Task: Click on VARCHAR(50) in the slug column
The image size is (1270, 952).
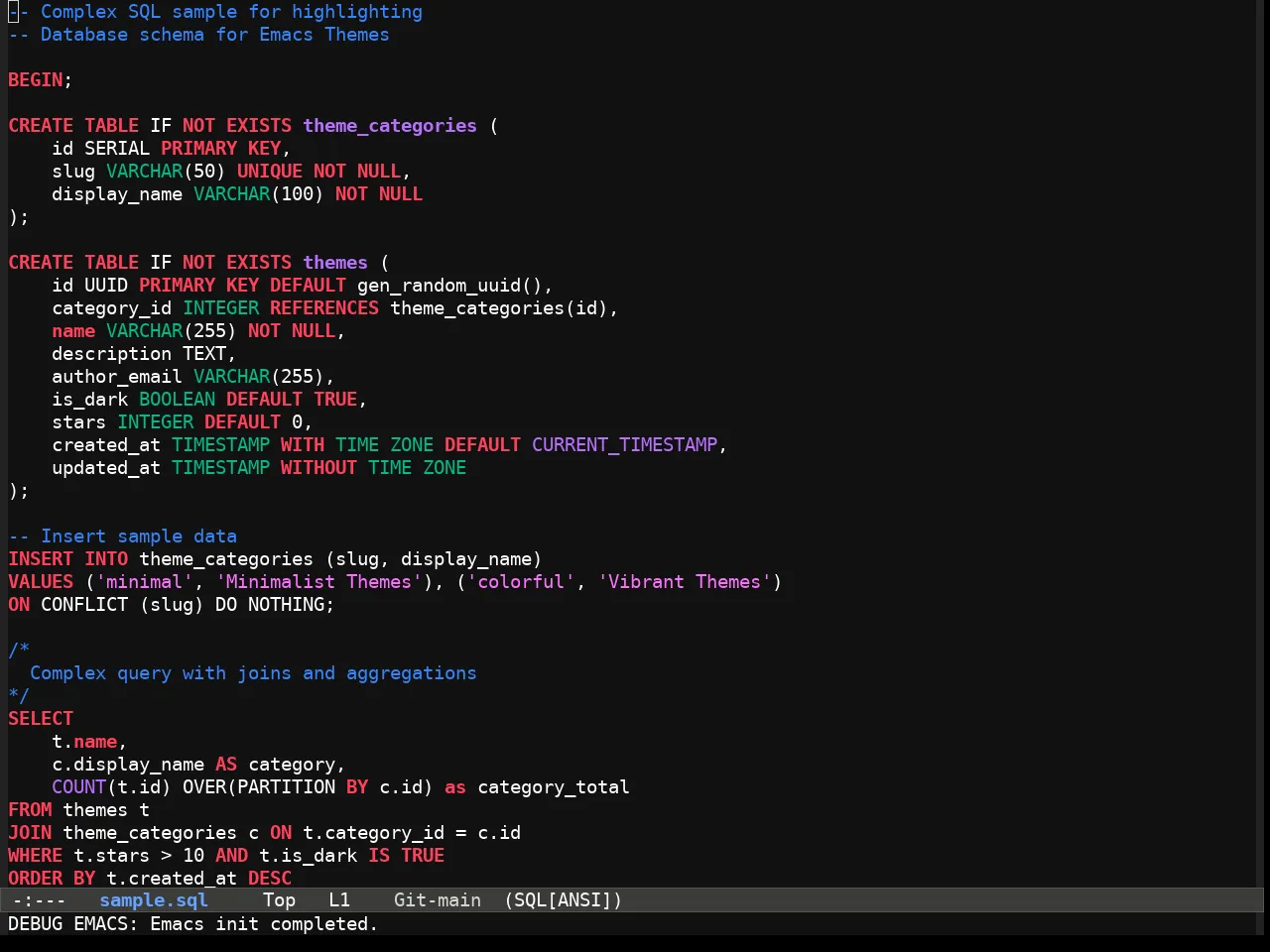Action: point(166,172)
